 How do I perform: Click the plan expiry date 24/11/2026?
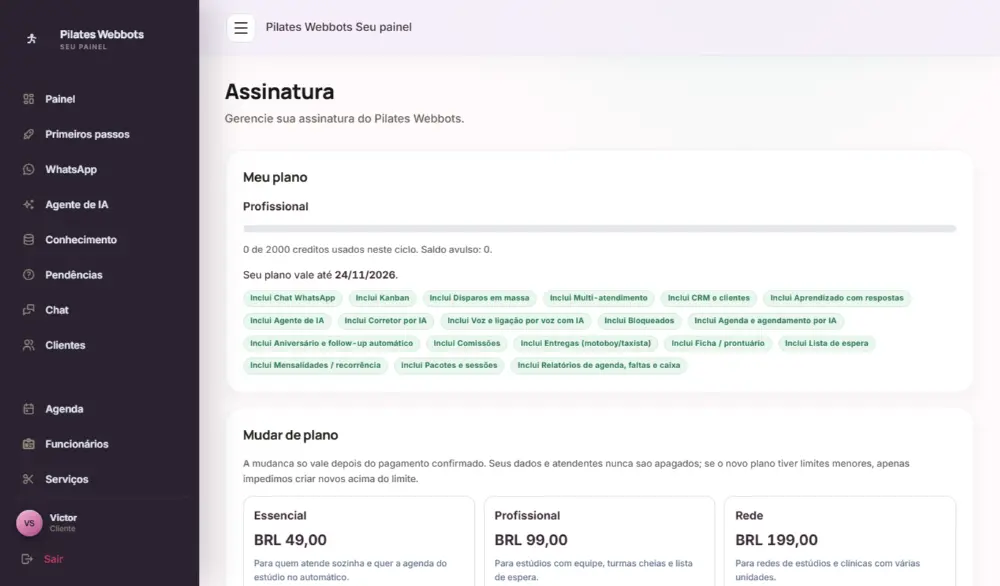pos(365,275)
